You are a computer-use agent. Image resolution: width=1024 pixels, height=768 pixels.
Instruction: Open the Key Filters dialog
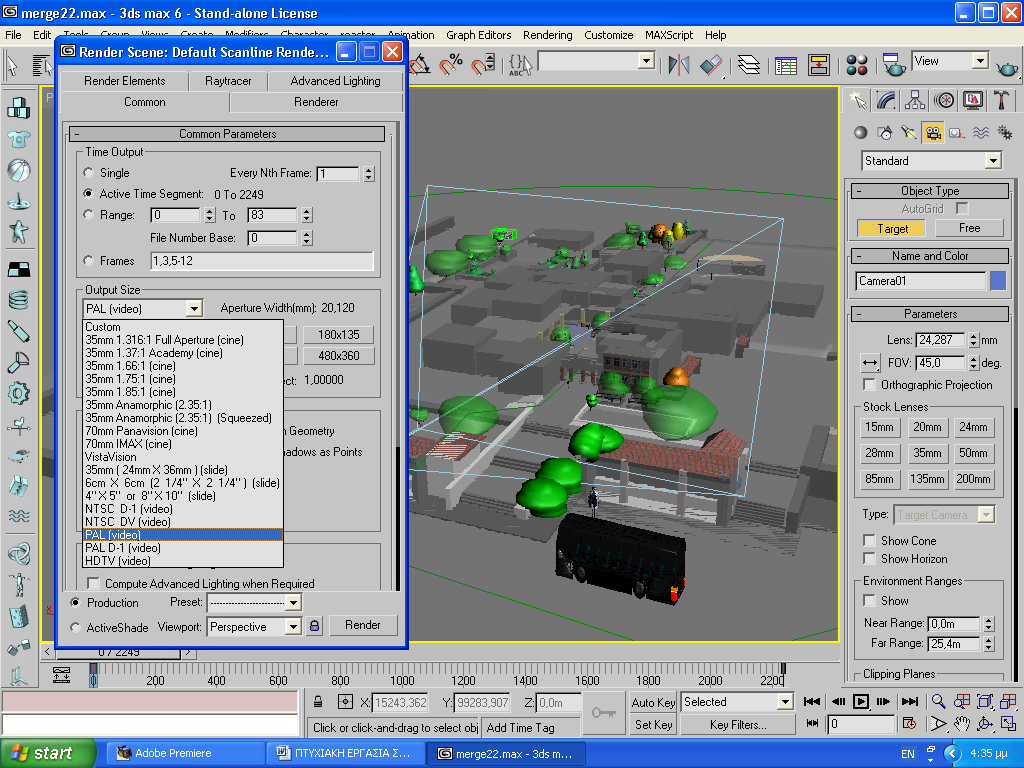[738, 725]
